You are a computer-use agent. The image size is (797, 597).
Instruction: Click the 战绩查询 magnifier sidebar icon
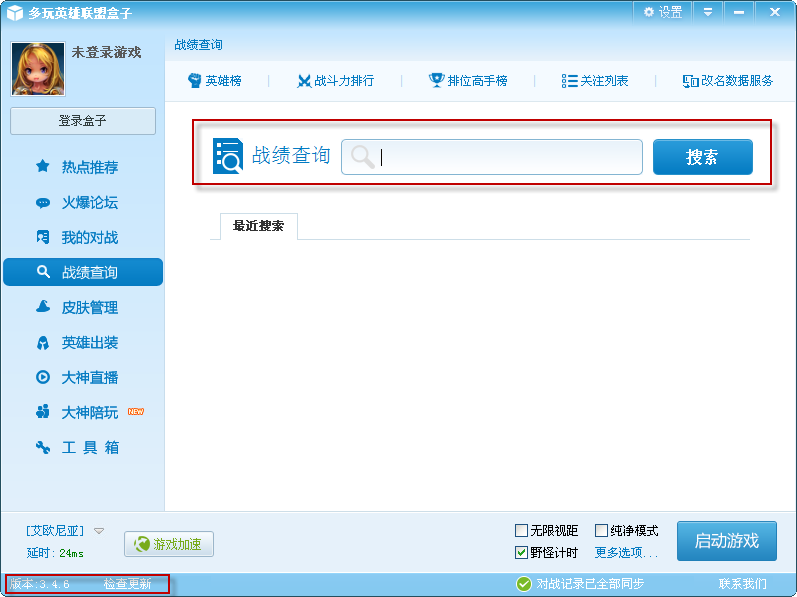pos(43,272)
